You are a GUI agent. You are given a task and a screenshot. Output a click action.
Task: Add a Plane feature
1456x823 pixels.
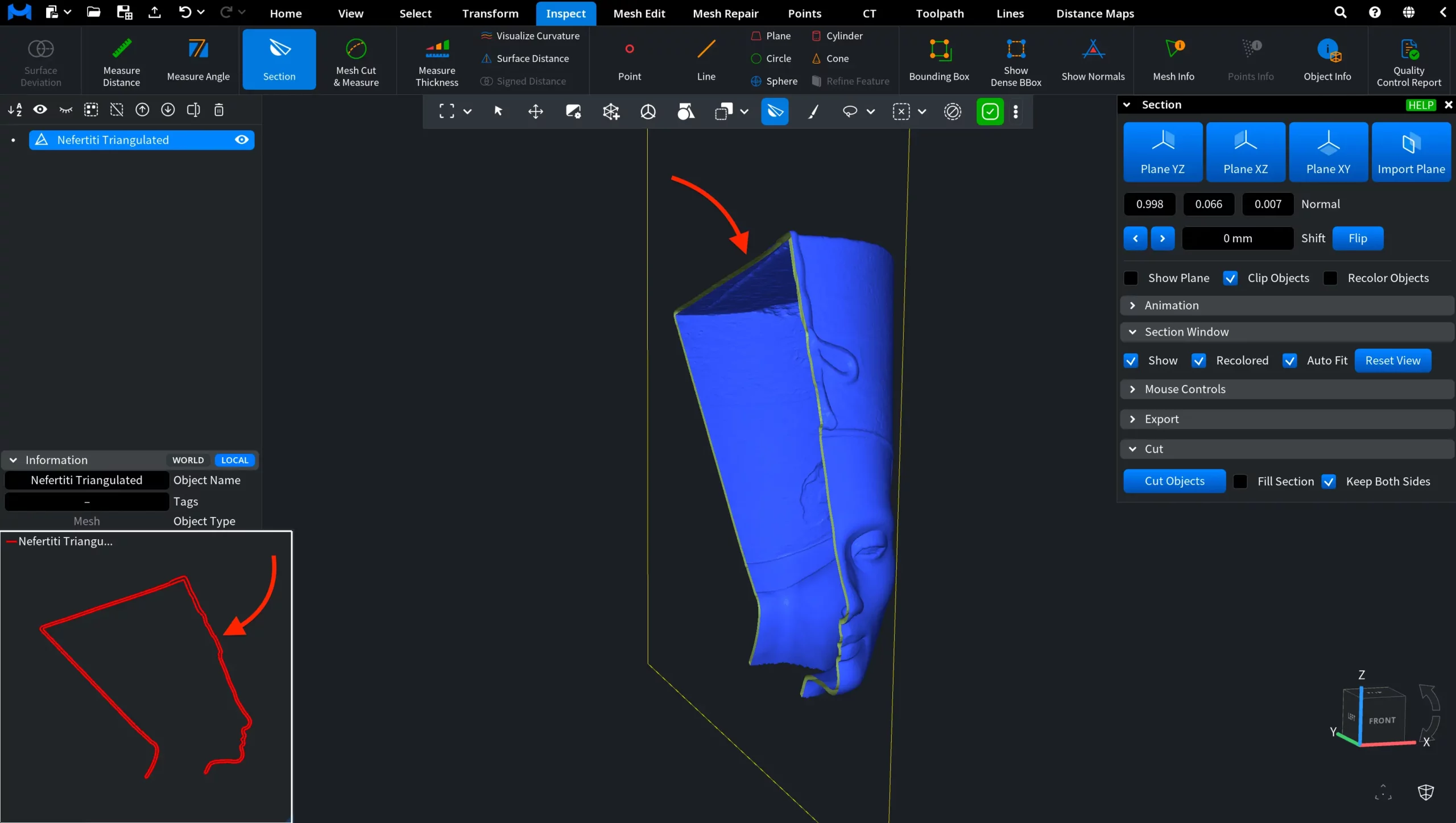(771, 36)
